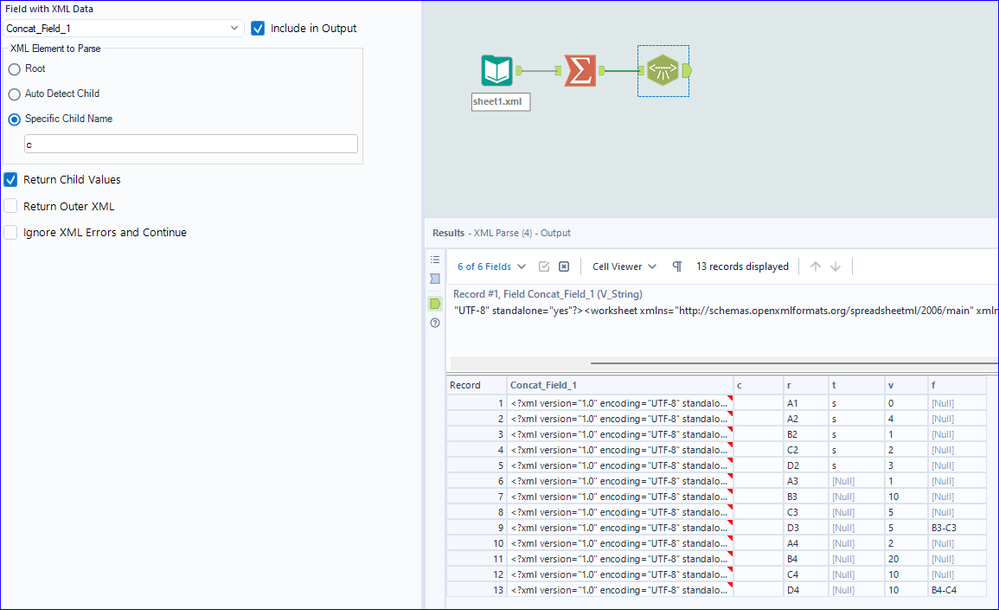Enable Ignore XML Errors and Continue
Image resolution: width=999 pixels, height=610 pixels.
11,232
